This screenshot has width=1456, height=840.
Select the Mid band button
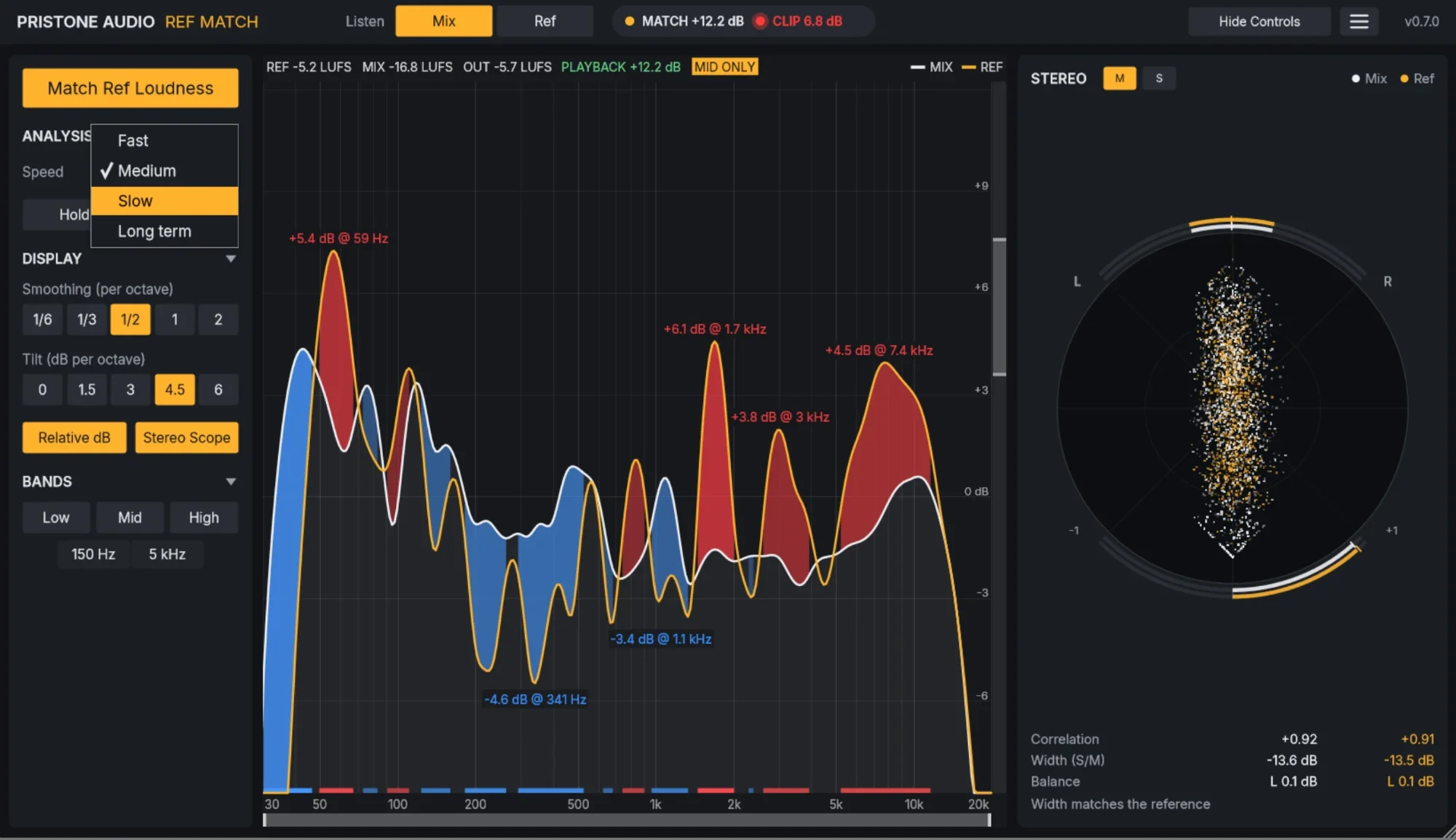(x=130, y=518)
